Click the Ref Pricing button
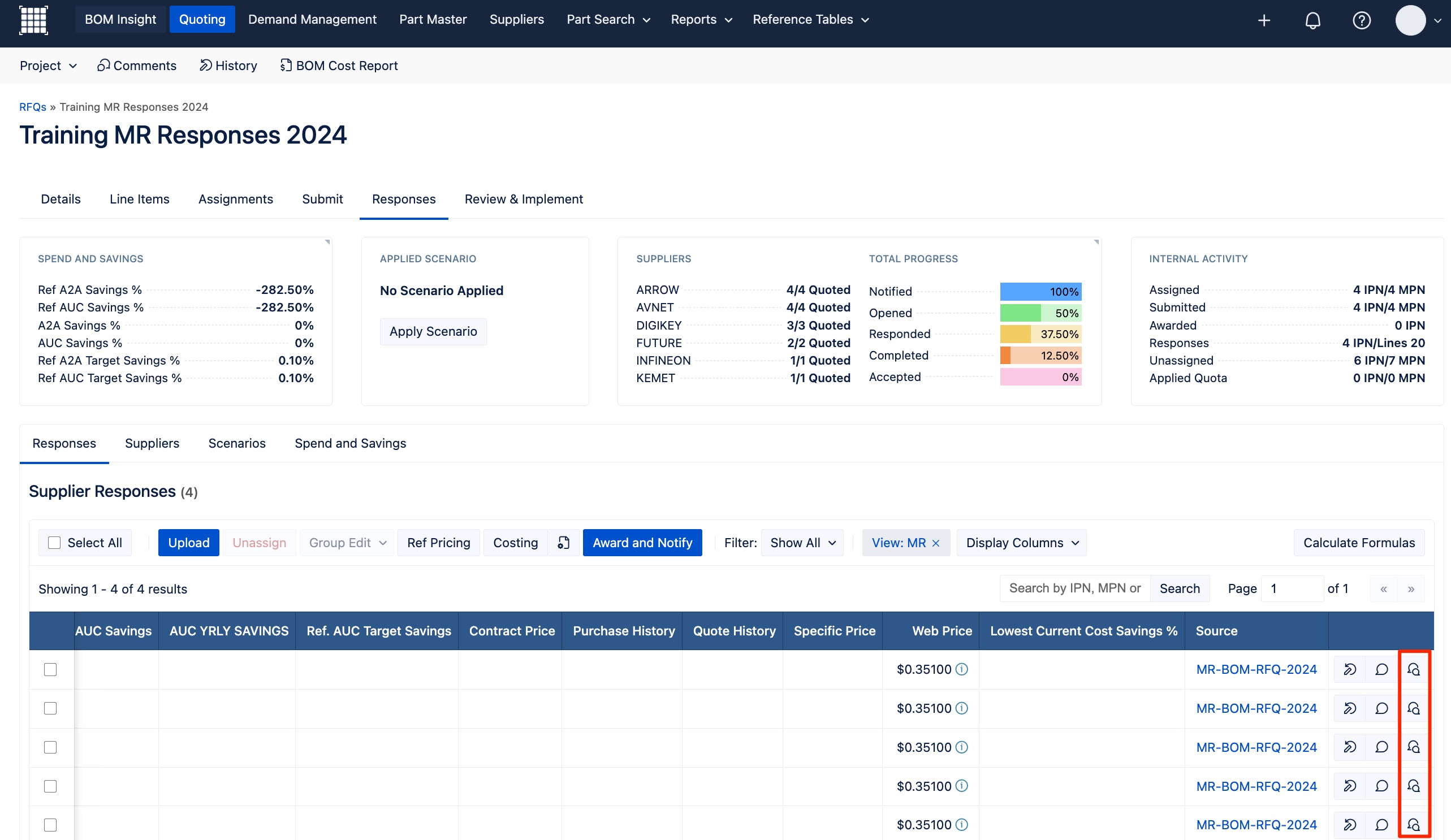The height and width of the screenshot is (840, 1451). click(x=438, y=543)
